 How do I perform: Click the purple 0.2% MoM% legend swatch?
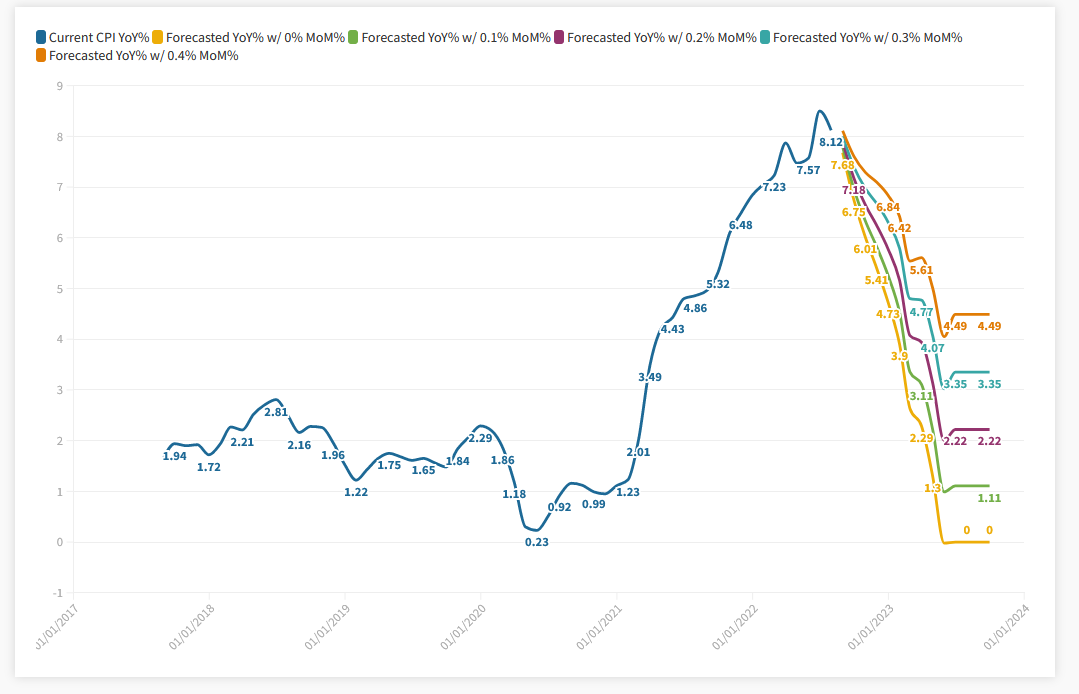[560, 38]
